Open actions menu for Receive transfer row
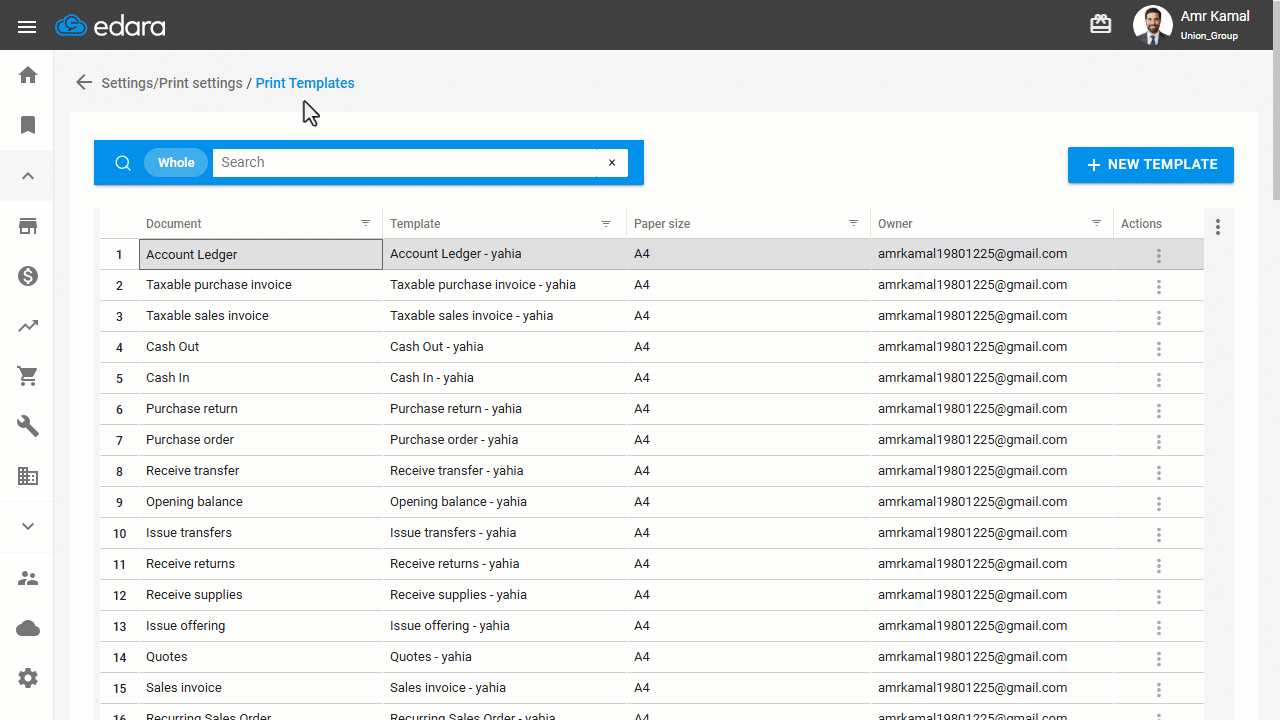 [1159, 473]
